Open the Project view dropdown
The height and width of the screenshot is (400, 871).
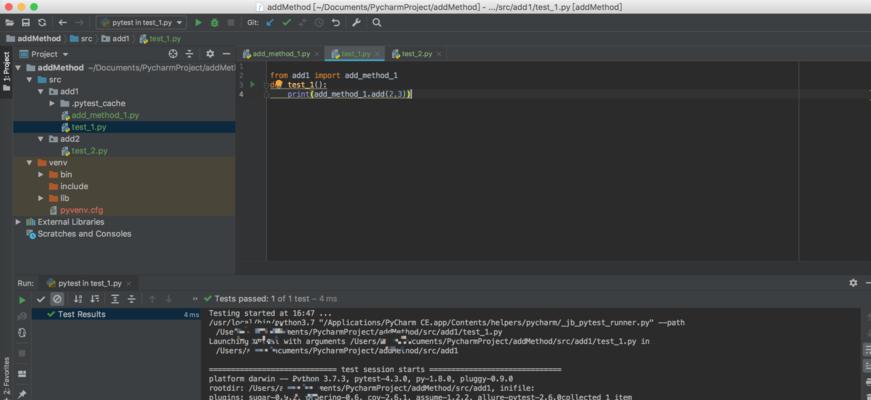(44, 54)
